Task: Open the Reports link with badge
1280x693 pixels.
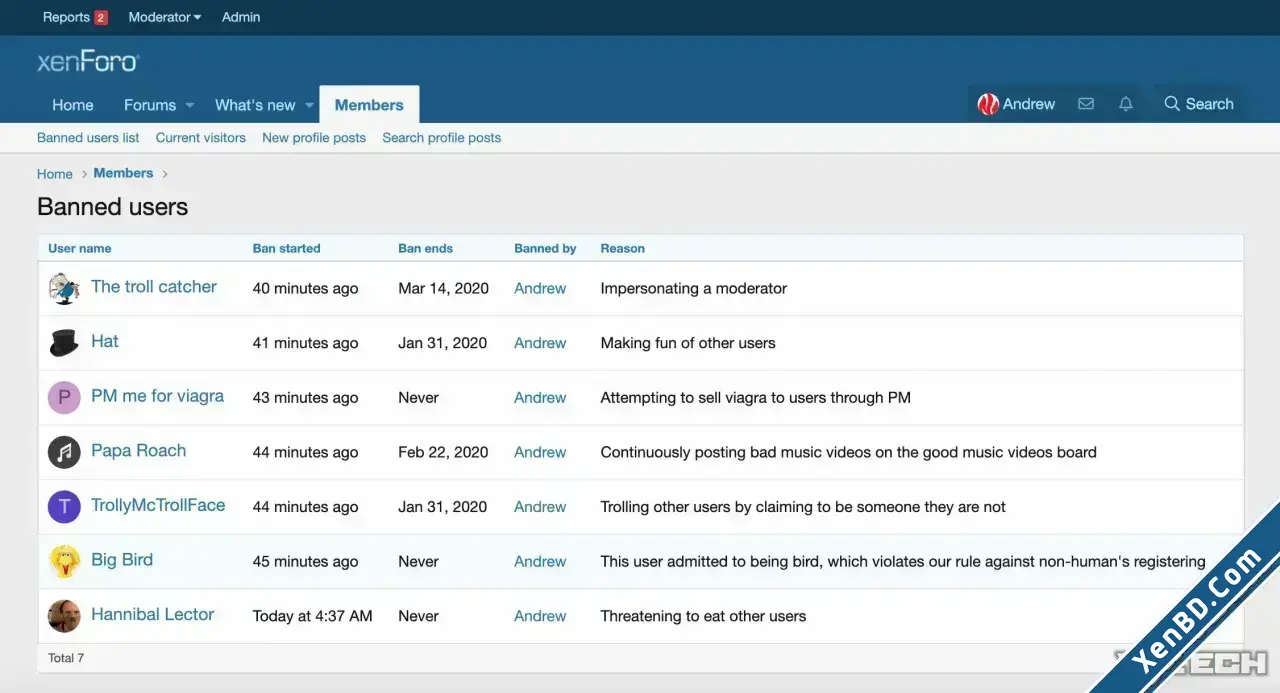Action: click(75, 17)
